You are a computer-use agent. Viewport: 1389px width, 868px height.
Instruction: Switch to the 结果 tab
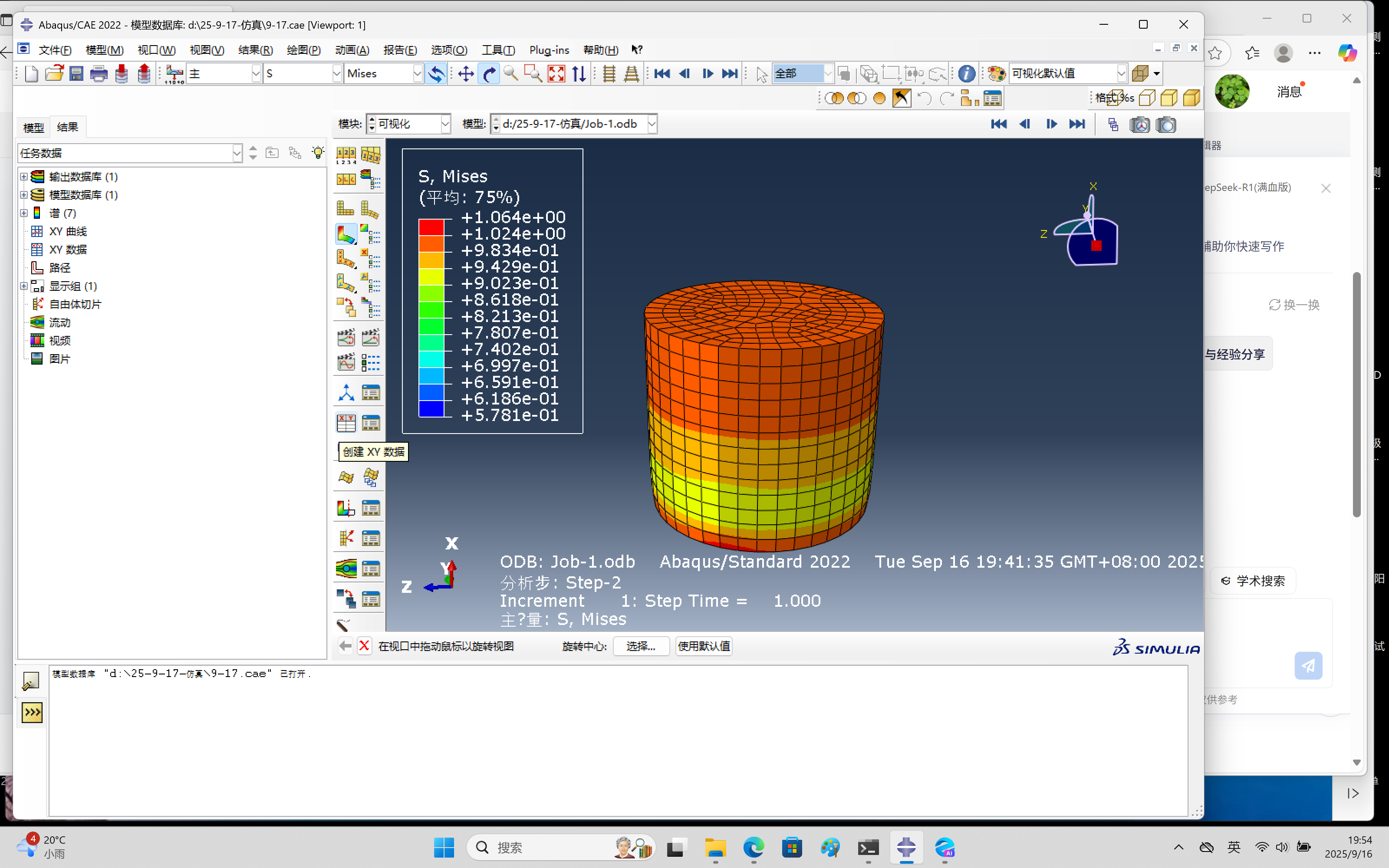[68, 127]
